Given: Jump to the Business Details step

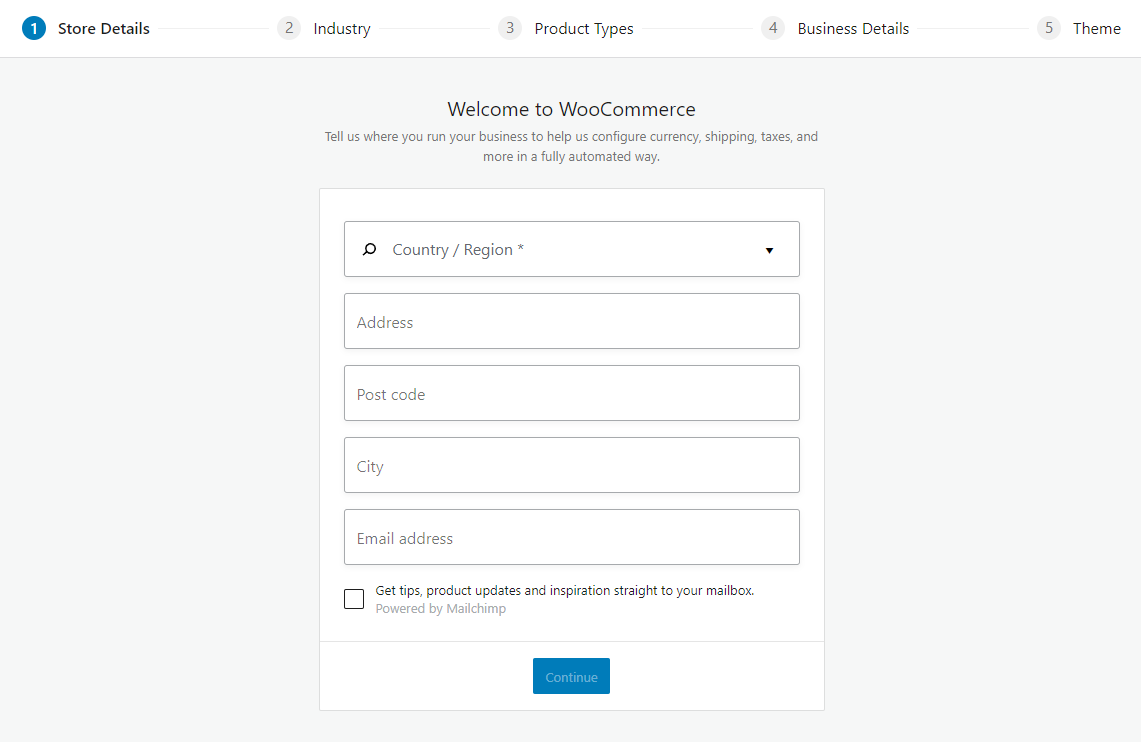Looking at the screenshot, I should [853, 28].
